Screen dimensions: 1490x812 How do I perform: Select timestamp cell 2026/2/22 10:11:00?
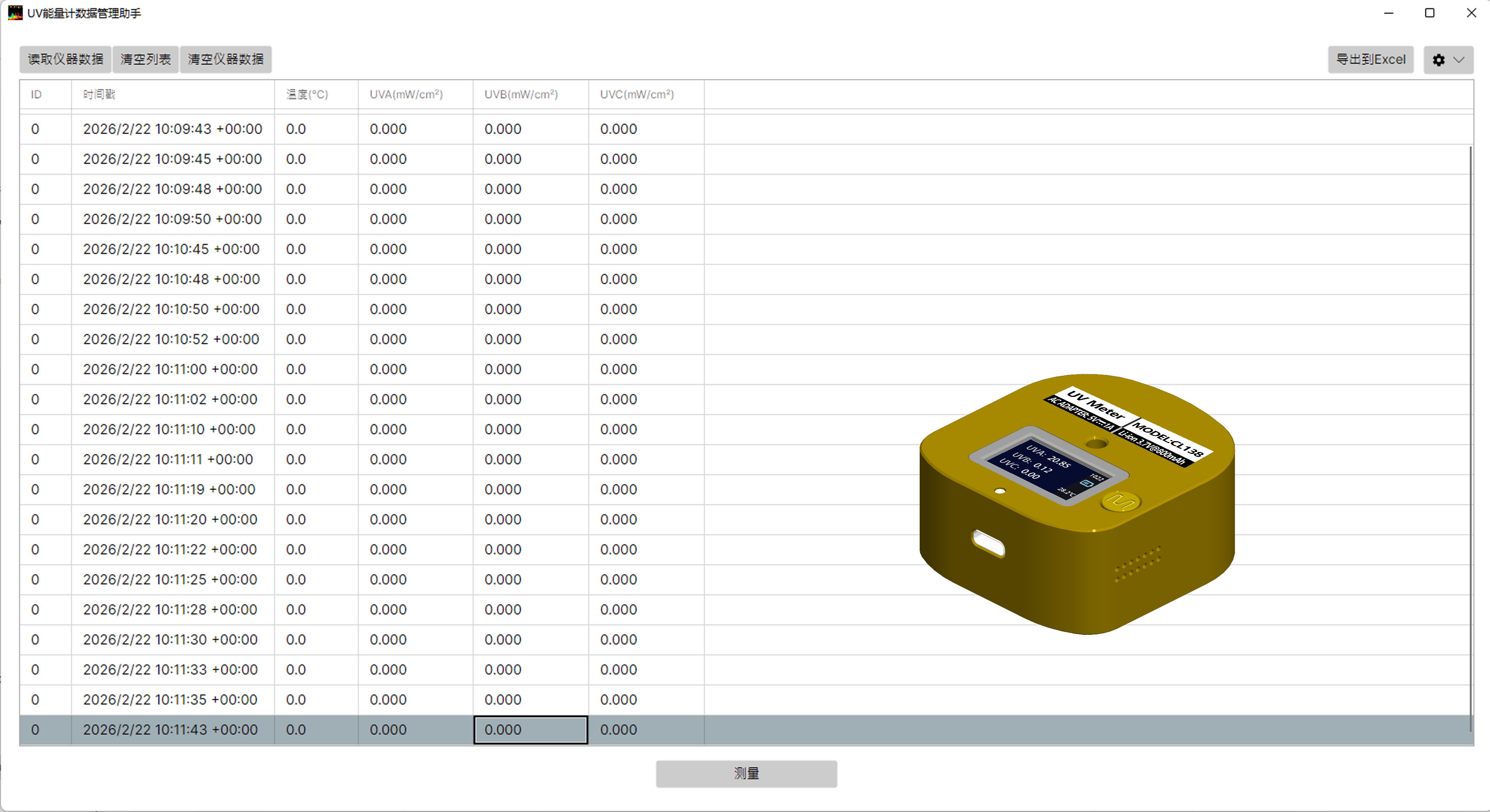tap(171, 369)
